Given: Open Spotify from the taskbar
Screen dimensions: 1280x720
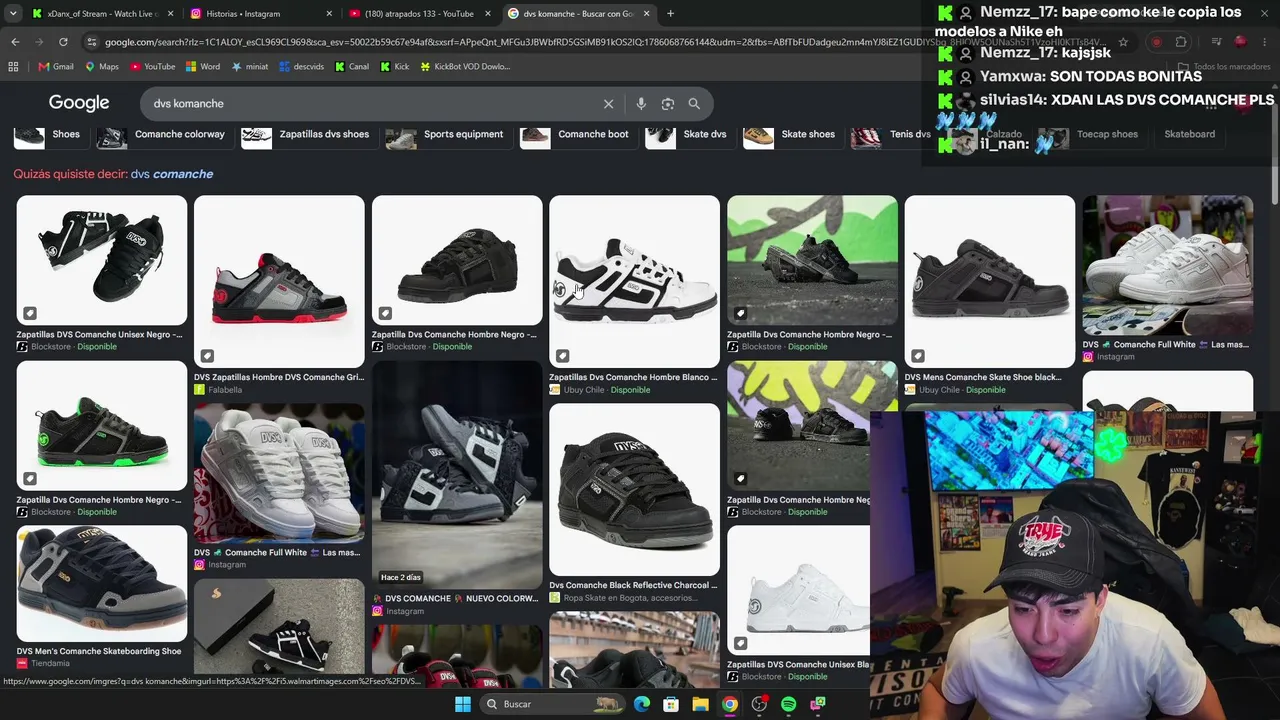Looking at the screenshot, I should tap(788, 704).
